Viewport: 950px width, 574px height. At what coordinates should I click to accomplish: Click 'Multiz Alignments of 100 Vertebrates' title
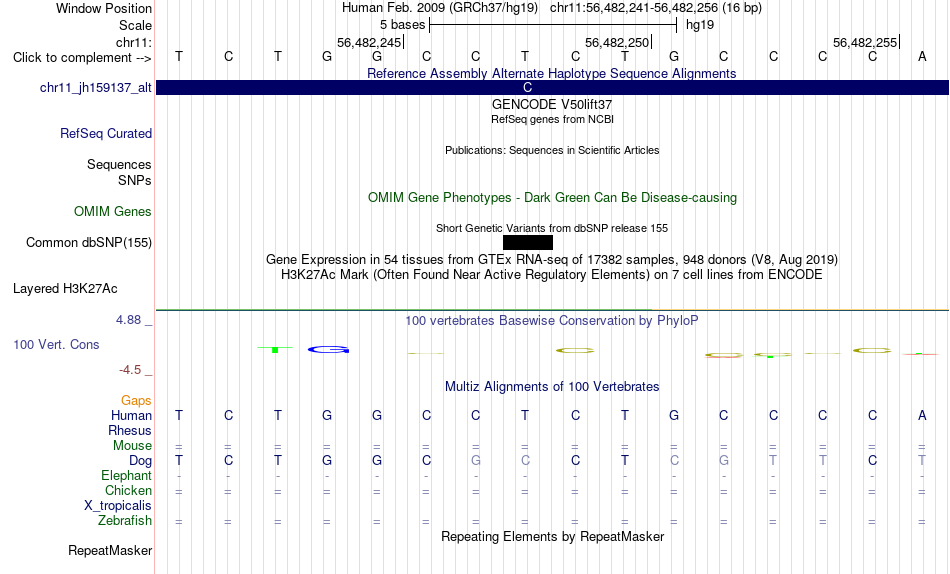coord(552,387)
